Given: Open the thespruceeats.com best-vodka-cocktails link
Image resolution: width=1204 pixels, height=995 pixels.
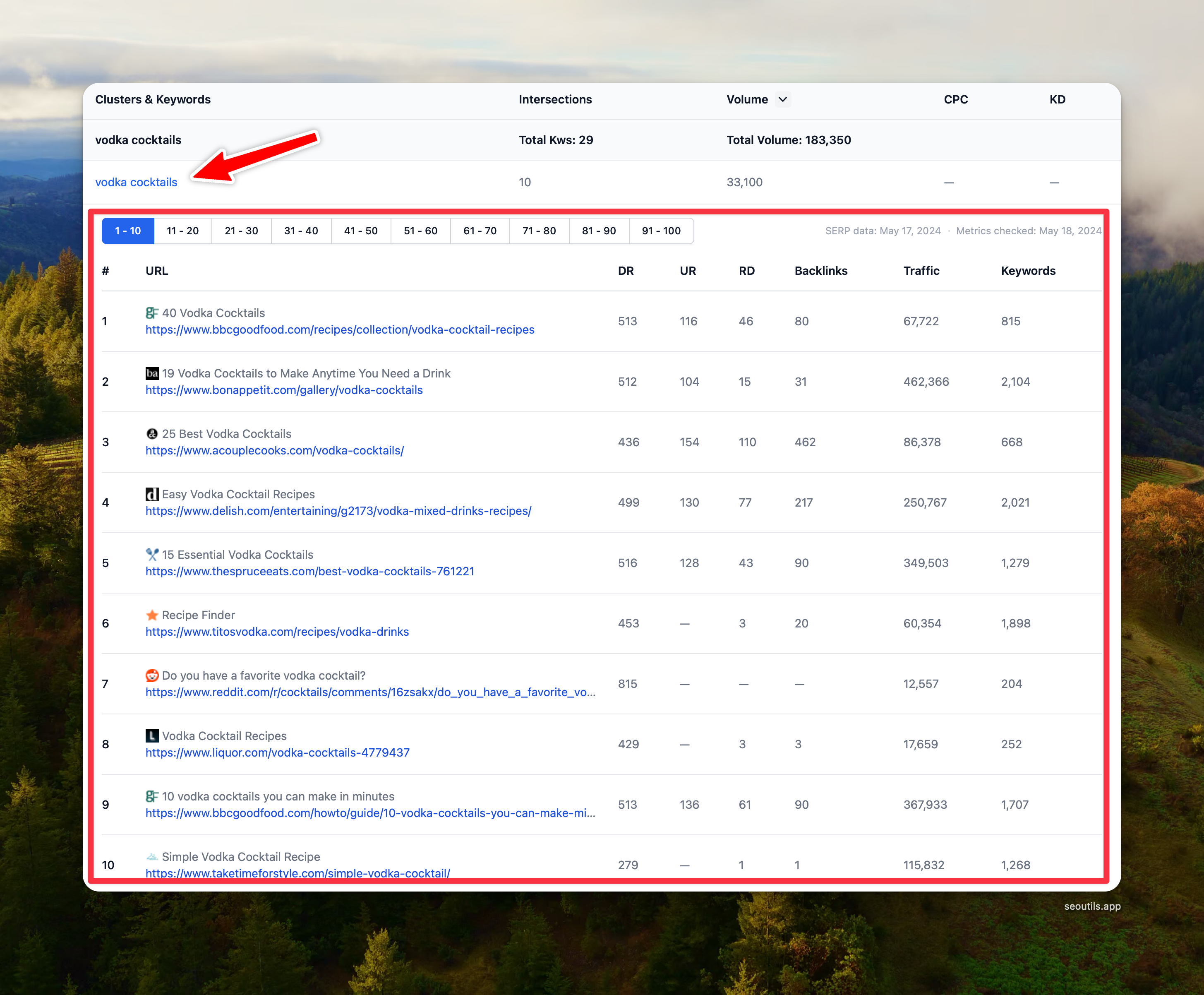Looking at the screenshot, I should click(x=310, y=572).
